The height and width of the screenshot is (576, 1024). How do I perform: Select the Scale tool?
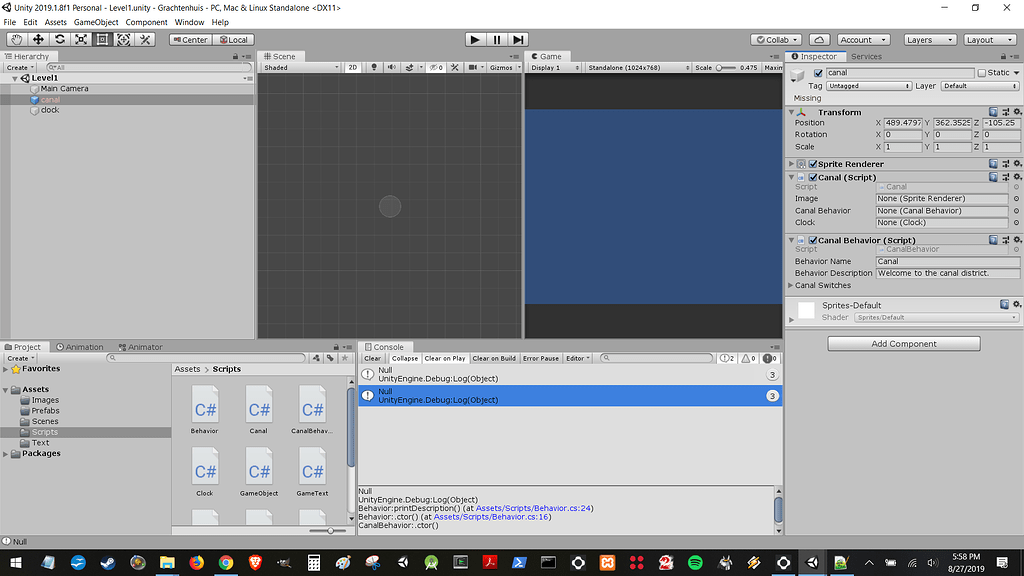pos(81,39)
